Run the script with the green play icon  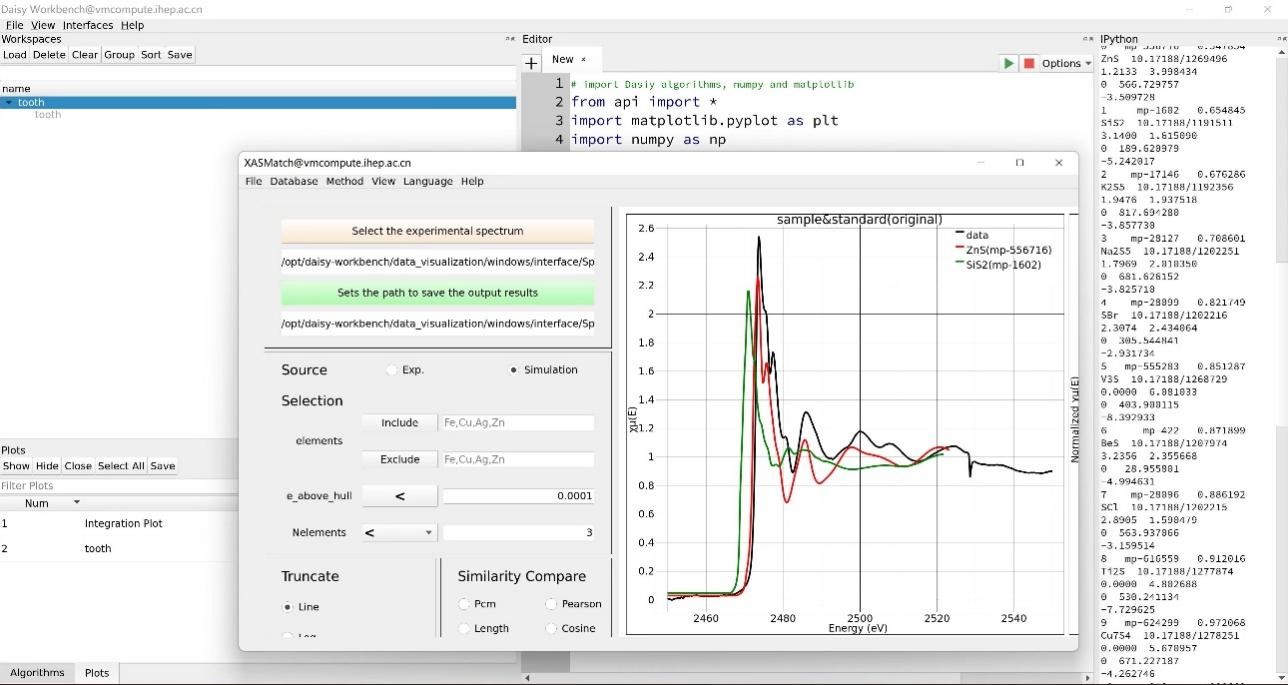tap(1008, 63)
